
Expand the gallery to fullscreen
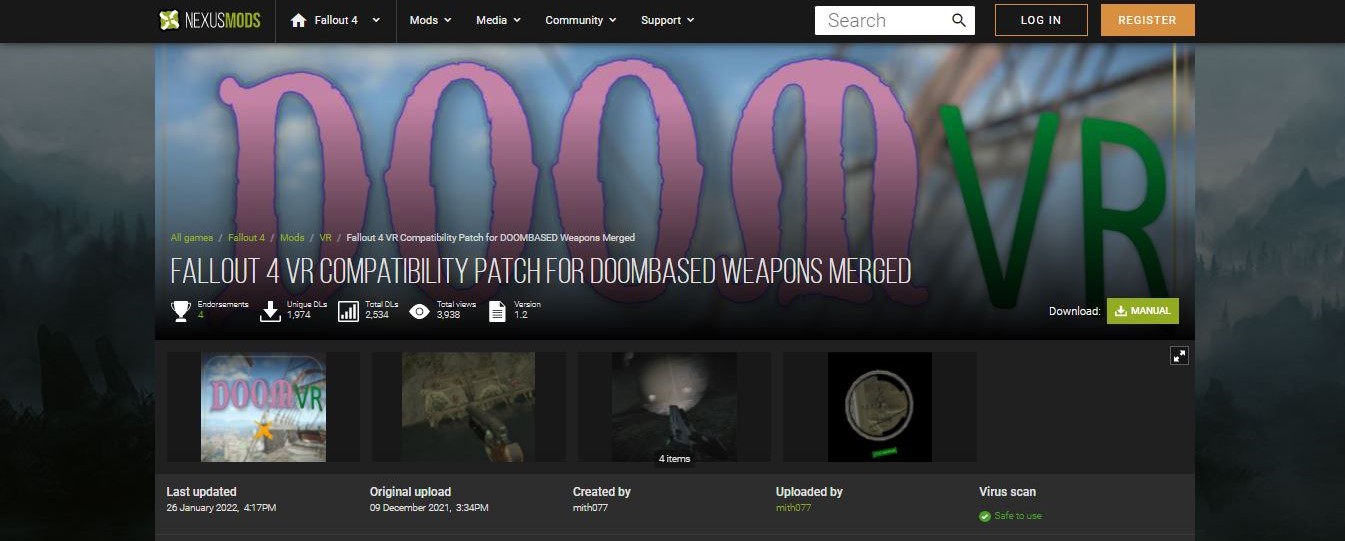(1179, 356)
